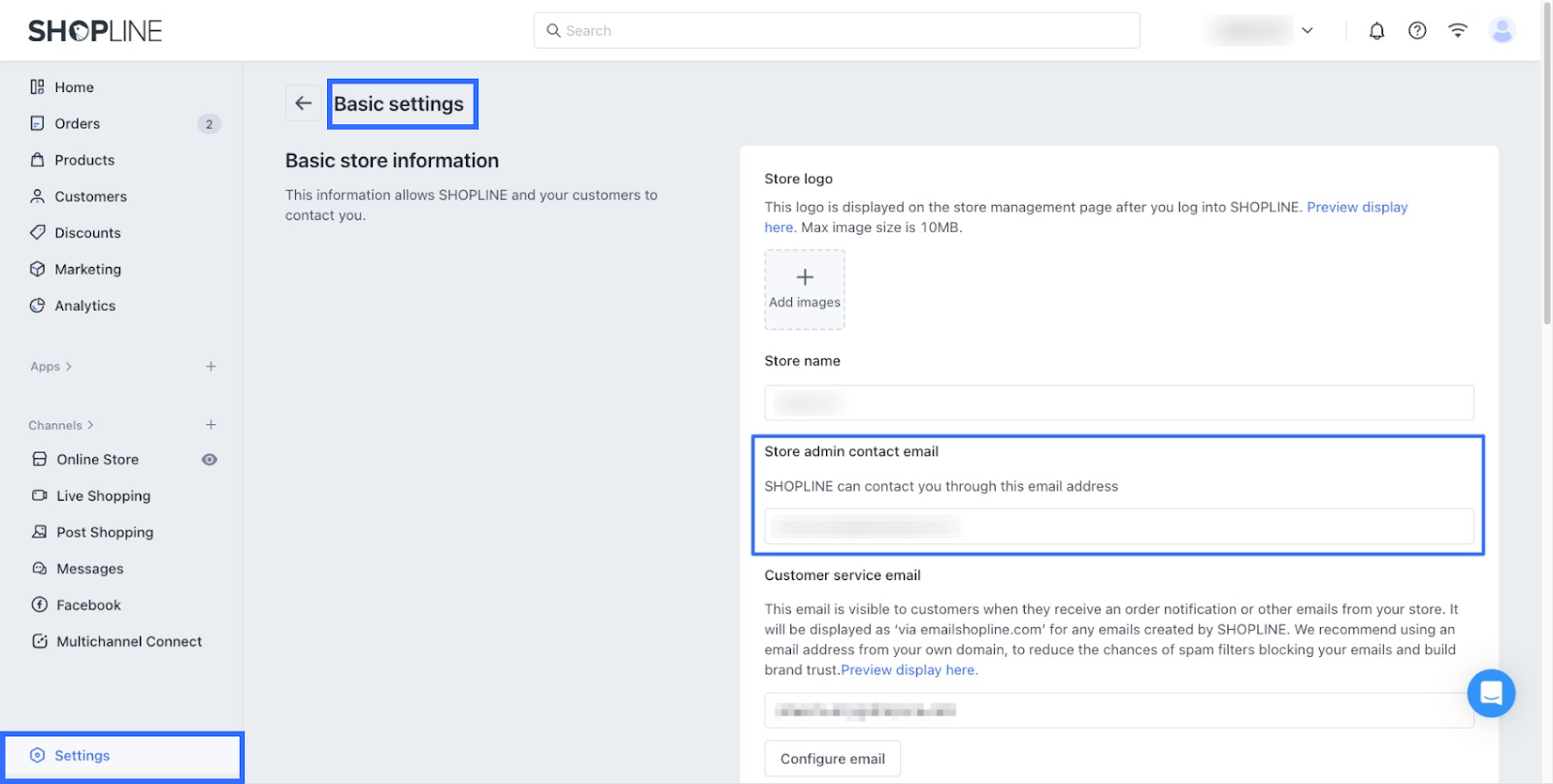Click the Analytics pie chart icon

(x=37, y=306)
